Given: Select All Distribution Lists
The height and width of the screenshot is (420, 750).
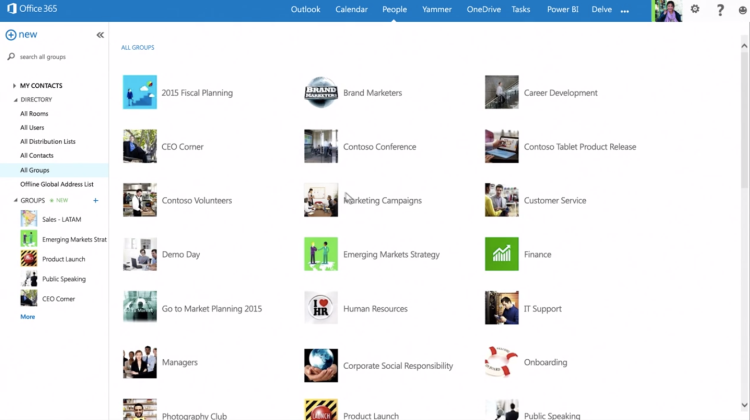Looking at the screenshot, I should 48,141.
